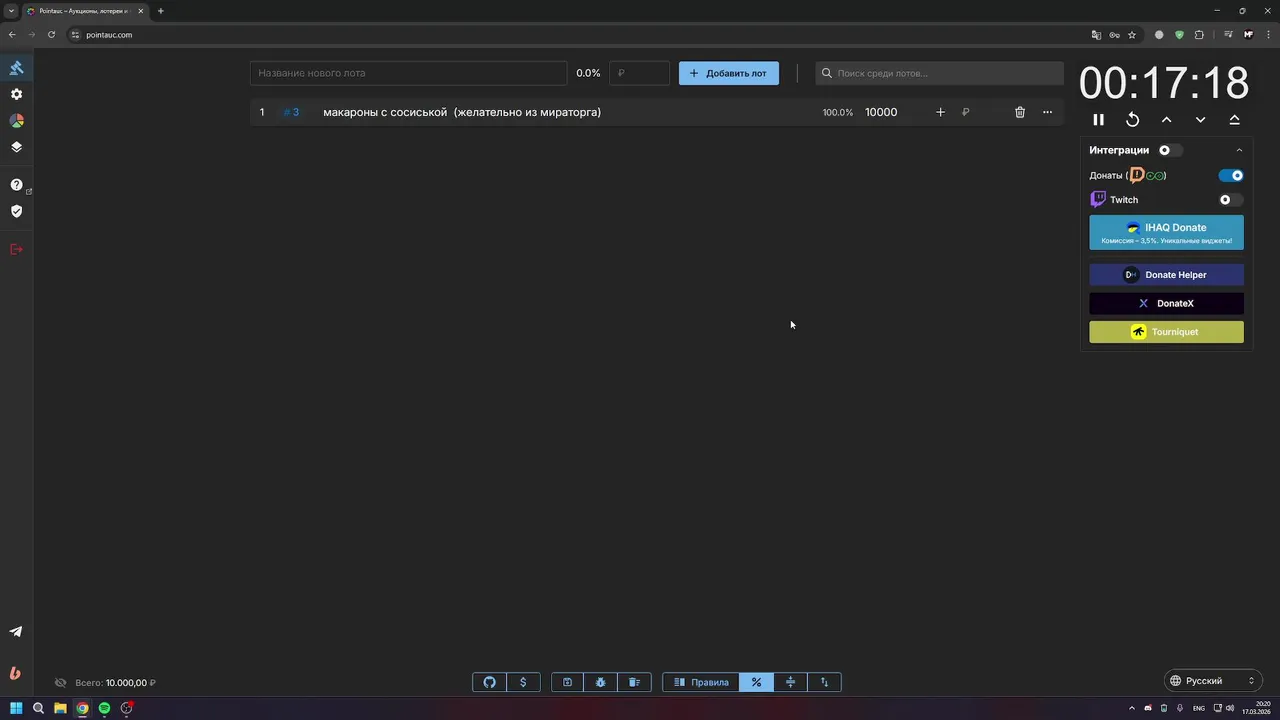Focus the Поиск среди лотов search field
The image size is (1280, 720).
click(x=939, y=73)
